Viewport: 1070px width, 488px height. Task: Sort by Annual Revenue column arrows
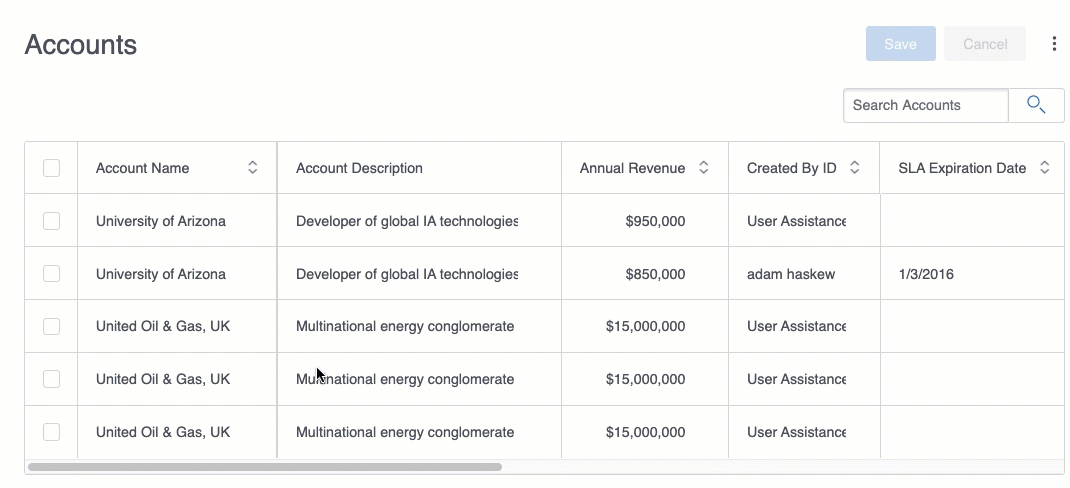pos(704,168)
